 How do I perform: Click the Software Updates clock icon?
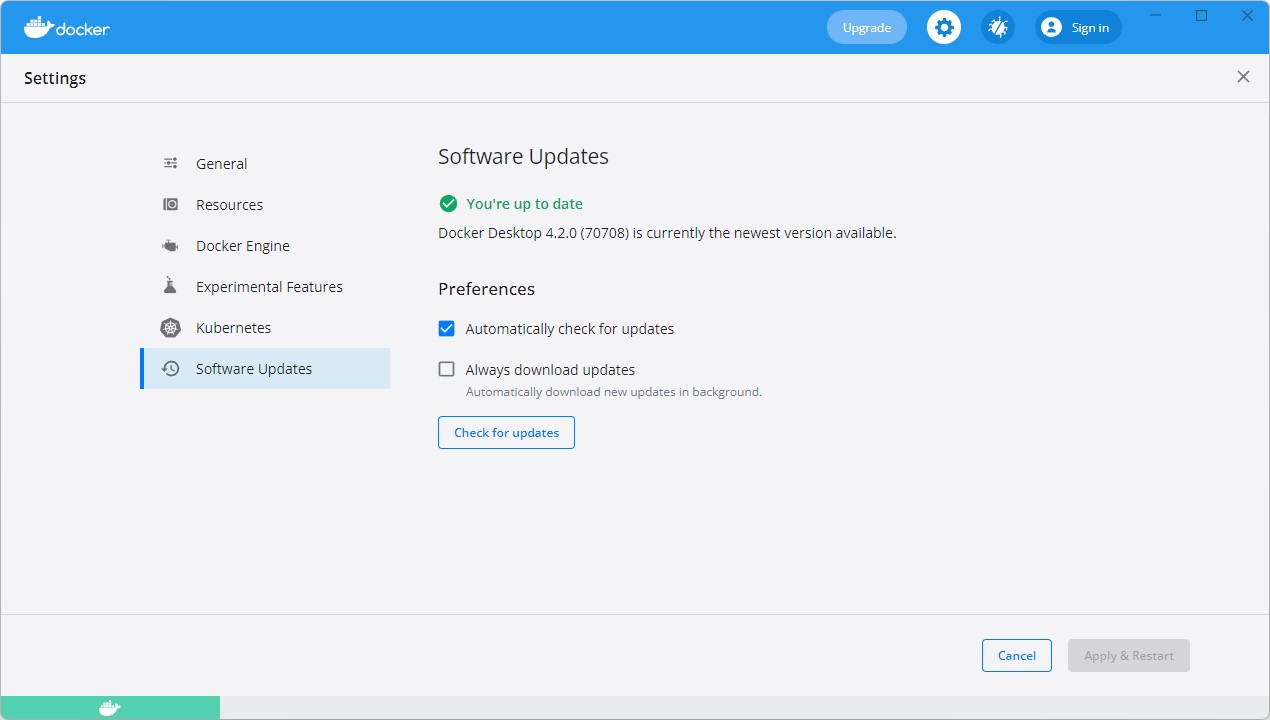169,368
